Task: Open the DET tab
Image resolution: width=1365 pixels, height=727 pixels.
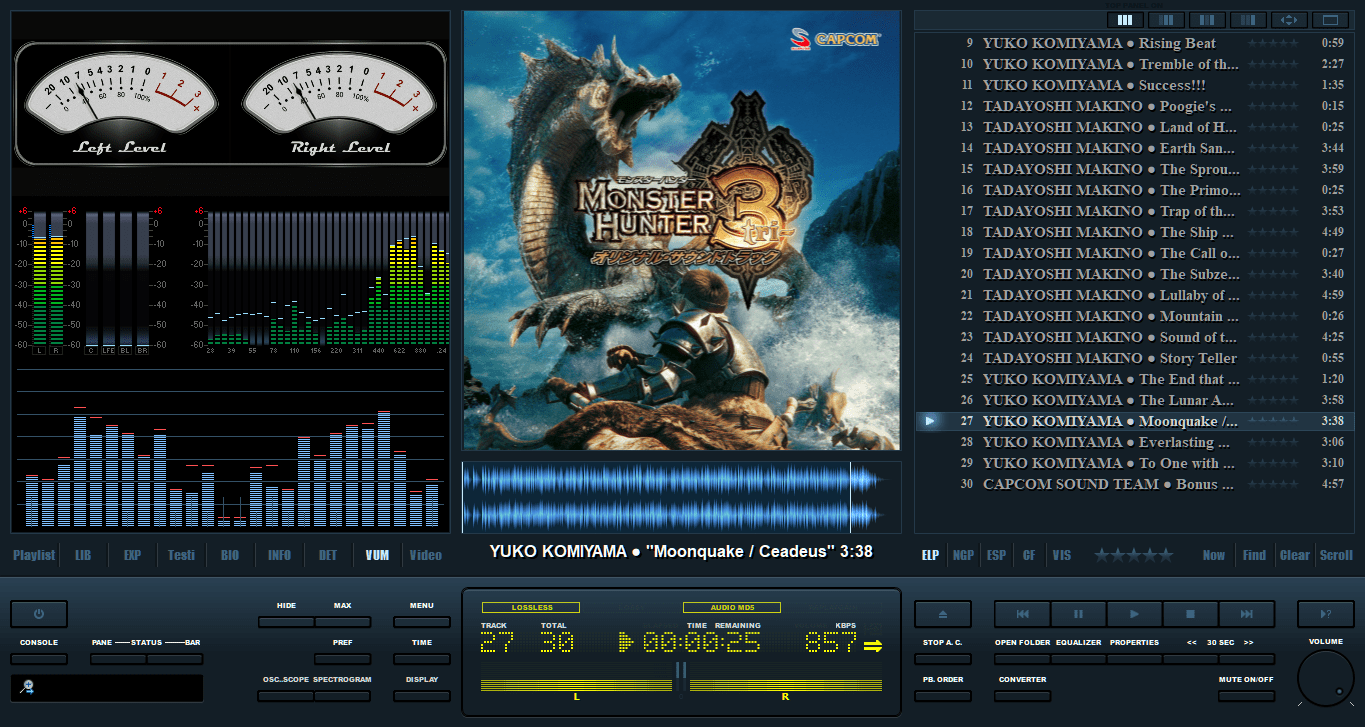Action: pos(328,555)
